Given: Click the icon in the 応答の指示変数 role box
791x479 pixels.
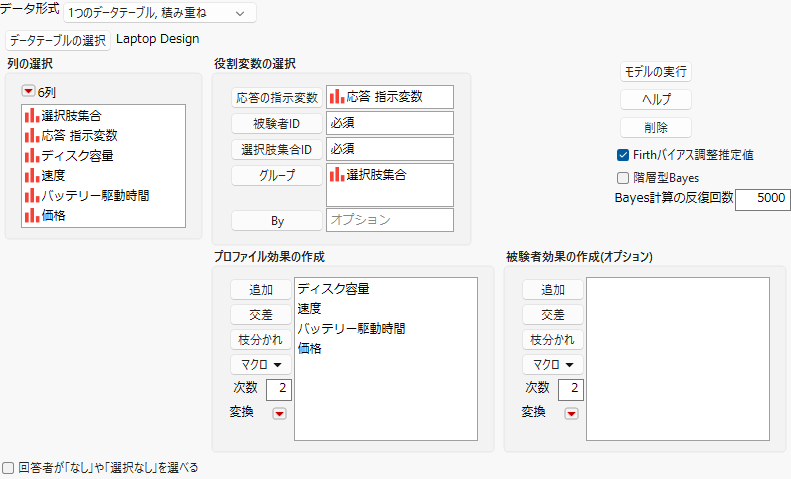Looking at the screenshot, I should [337, 96].
